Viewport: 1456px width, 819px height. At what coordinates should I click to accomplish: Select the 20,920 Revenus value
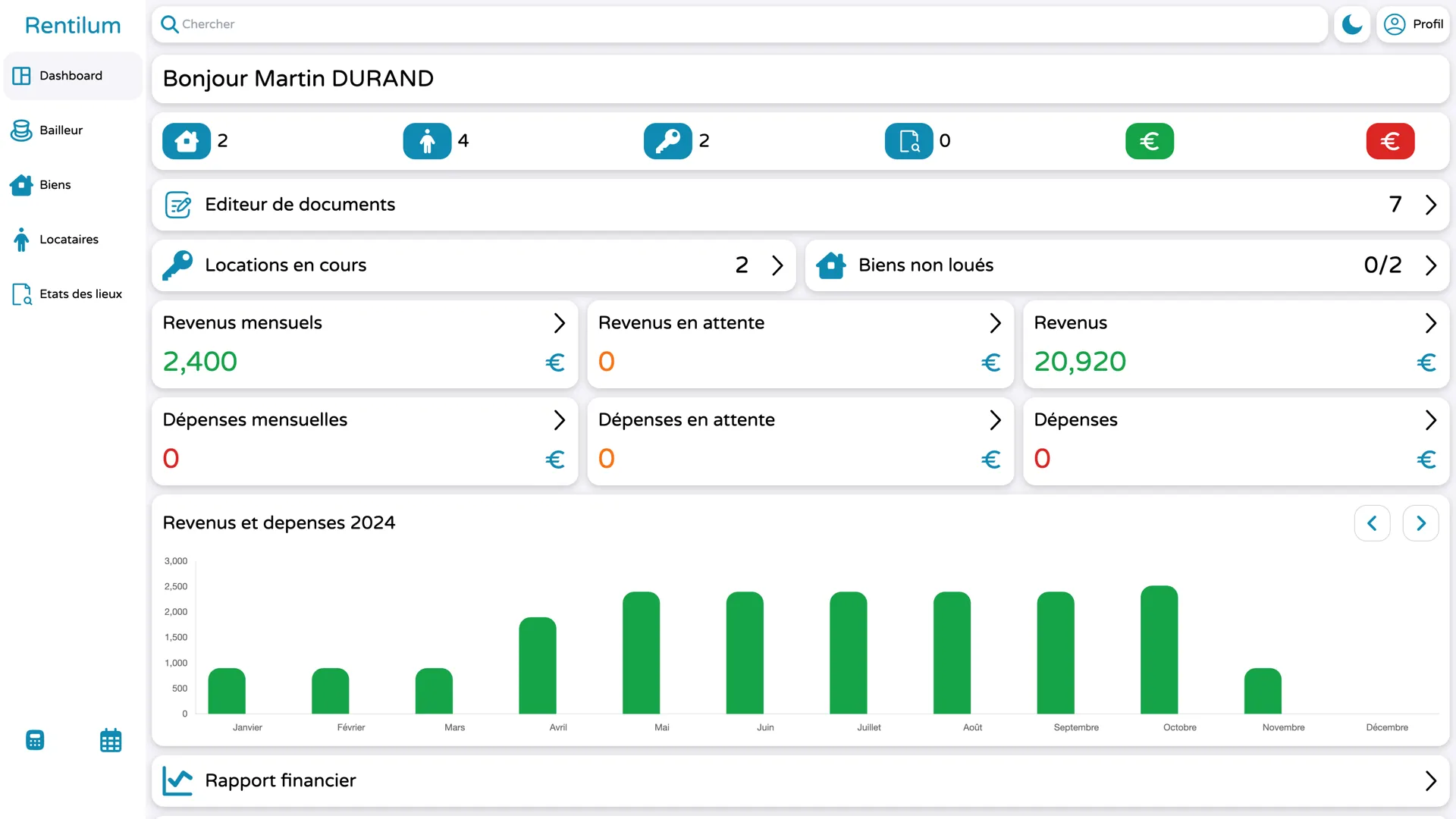[x=1080, y=362]
